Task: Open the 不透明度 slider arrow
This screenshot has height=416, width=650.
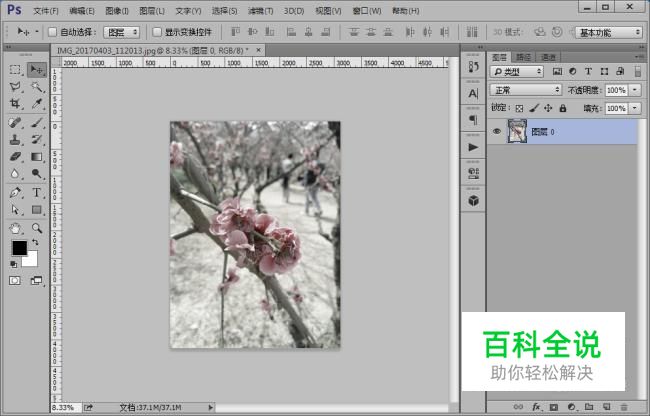Action: tap(635, 90)
